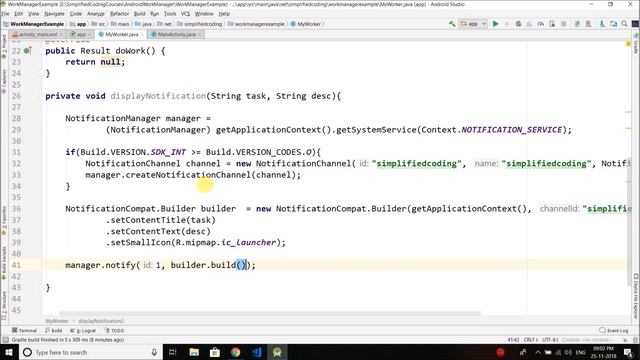Open the Tools menu
Viewport: 640px width, 360px height.
170,14
